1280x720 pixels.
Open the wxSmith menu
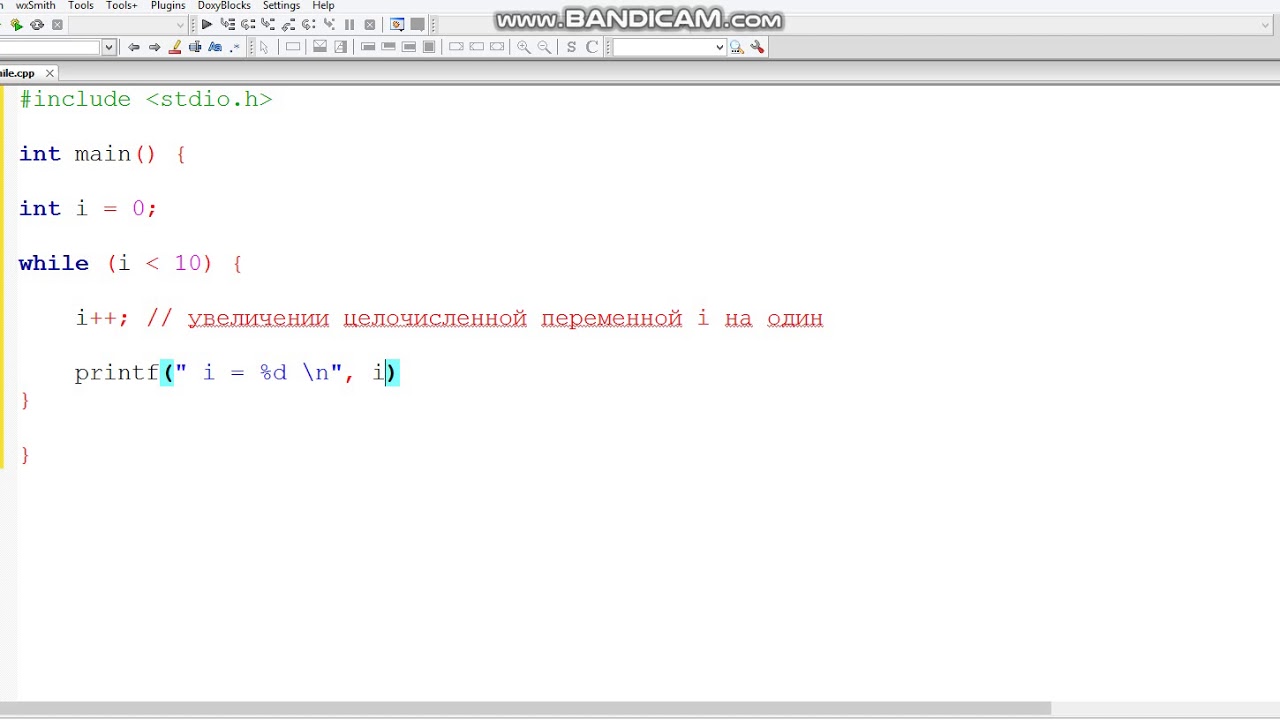point(36,6)
